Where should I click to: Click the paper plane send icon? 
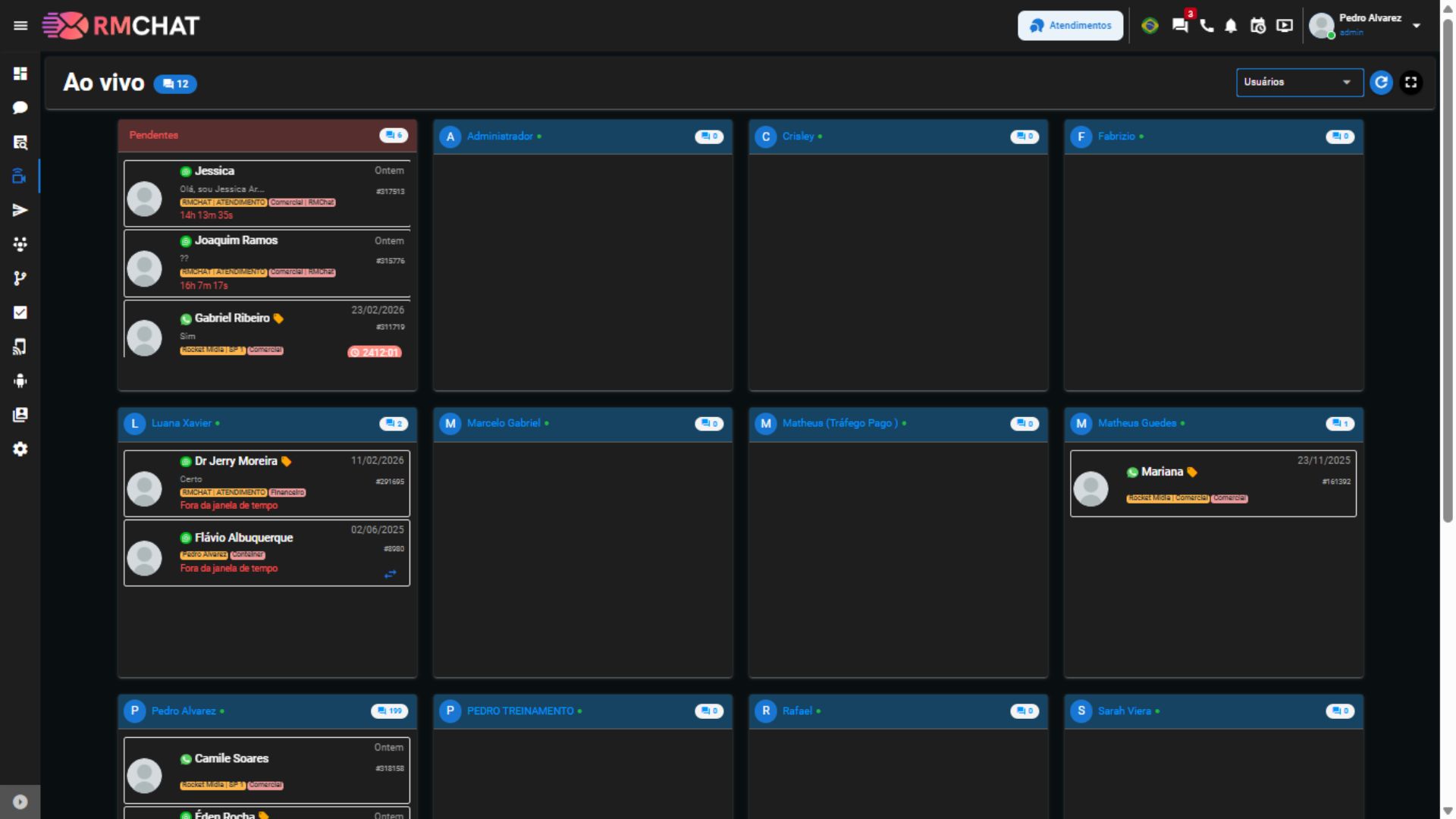pos(20,210)
